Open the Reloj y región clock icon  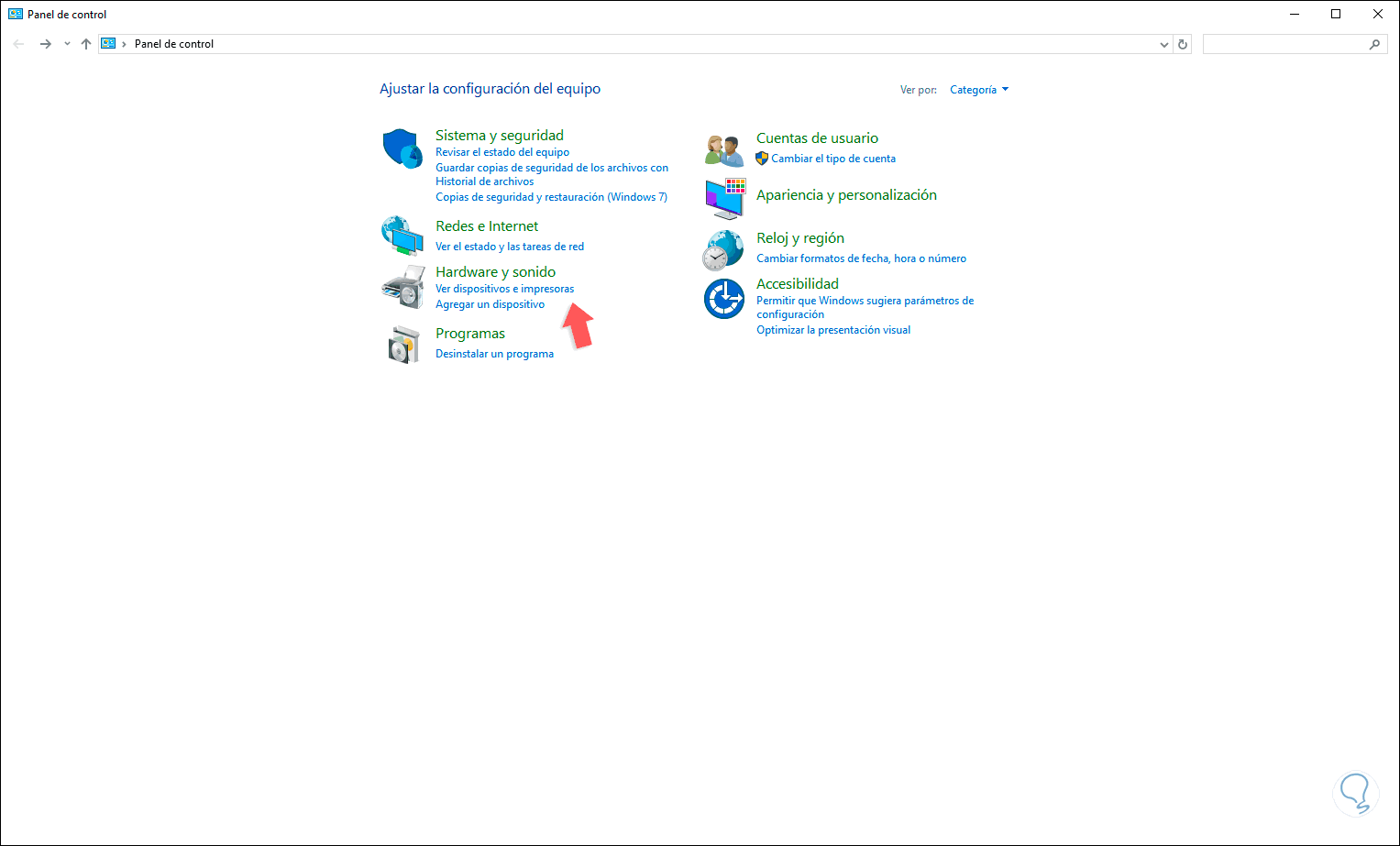pos(723,250)
